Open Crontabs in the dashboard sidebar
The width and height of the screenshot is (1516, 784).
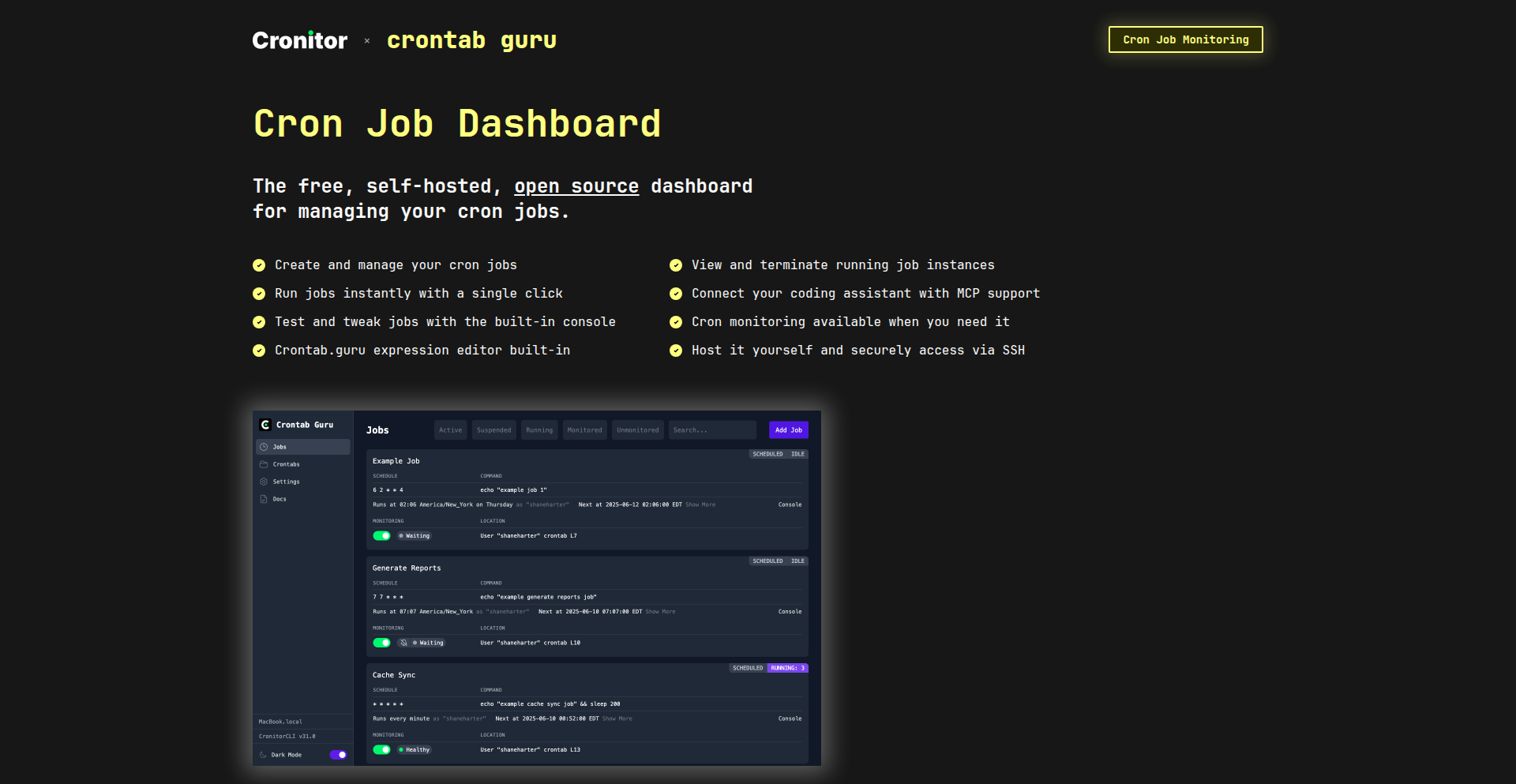[x=303, y=464]
